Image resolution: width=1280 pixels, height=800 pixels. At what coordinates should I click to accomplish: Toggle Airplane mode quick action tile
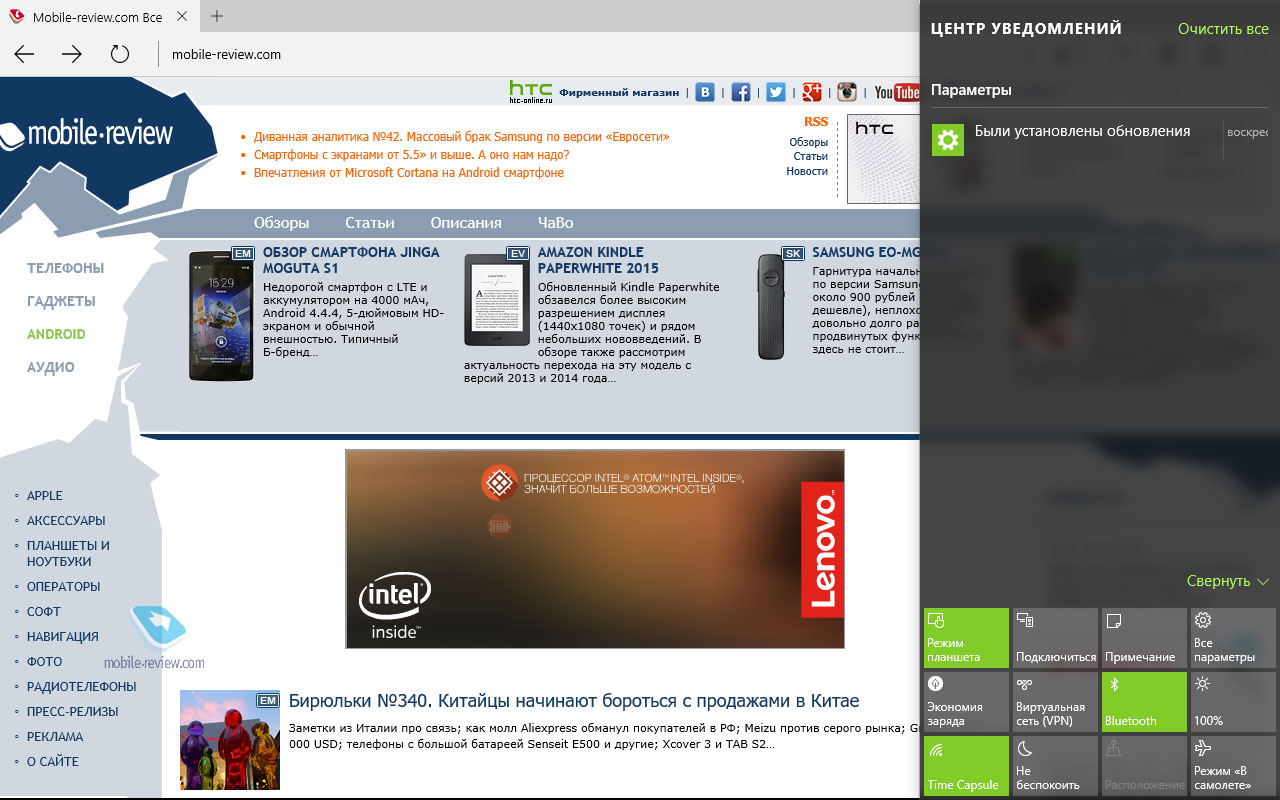pyautogui.click(x=1233, y=766)
